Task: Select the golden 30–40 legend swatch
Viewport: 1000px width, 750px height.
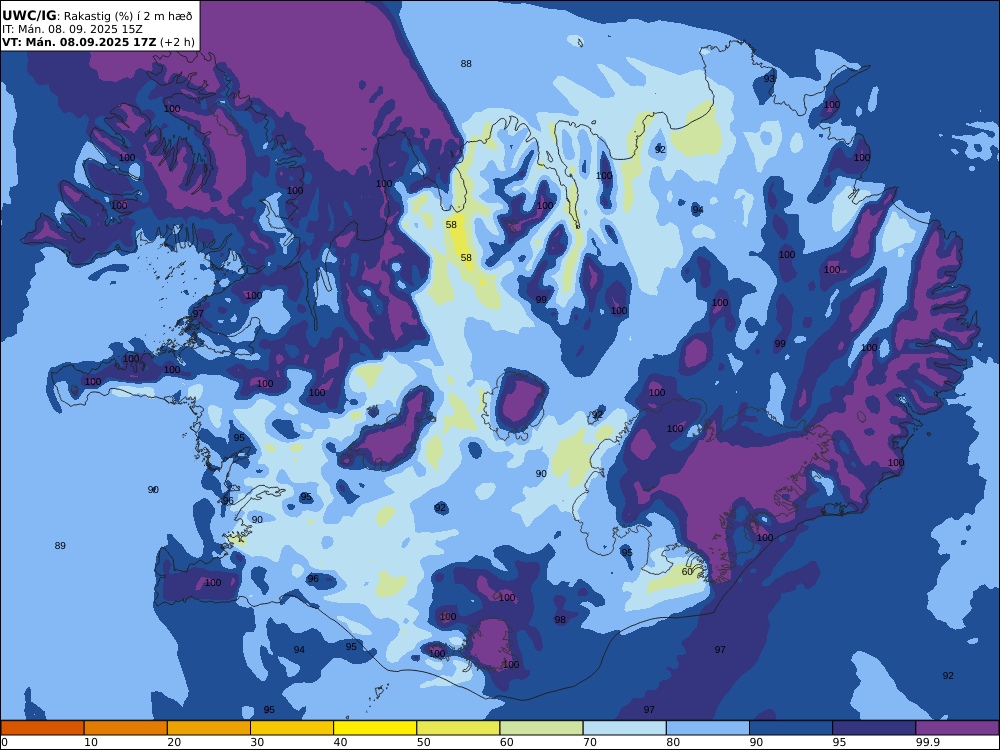Action: click(x=292, y=728)
